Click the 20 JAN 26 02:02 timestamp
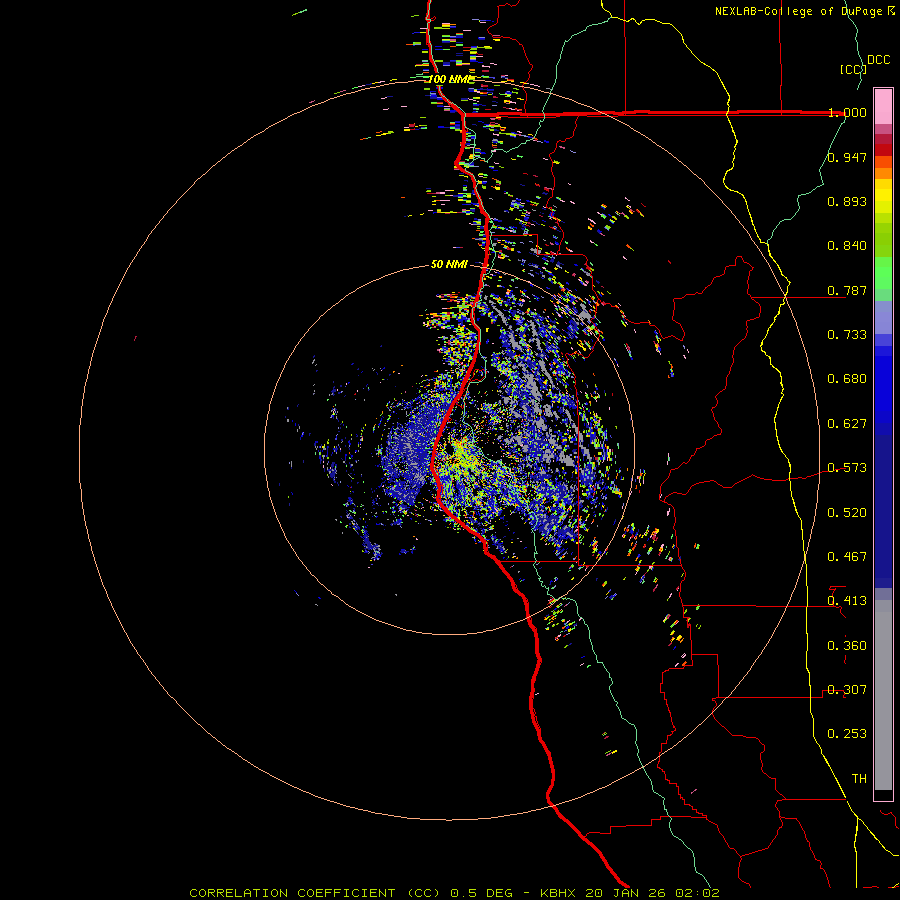Image resolution: width=900 pixels, height=900 pixels. [653, 893]
